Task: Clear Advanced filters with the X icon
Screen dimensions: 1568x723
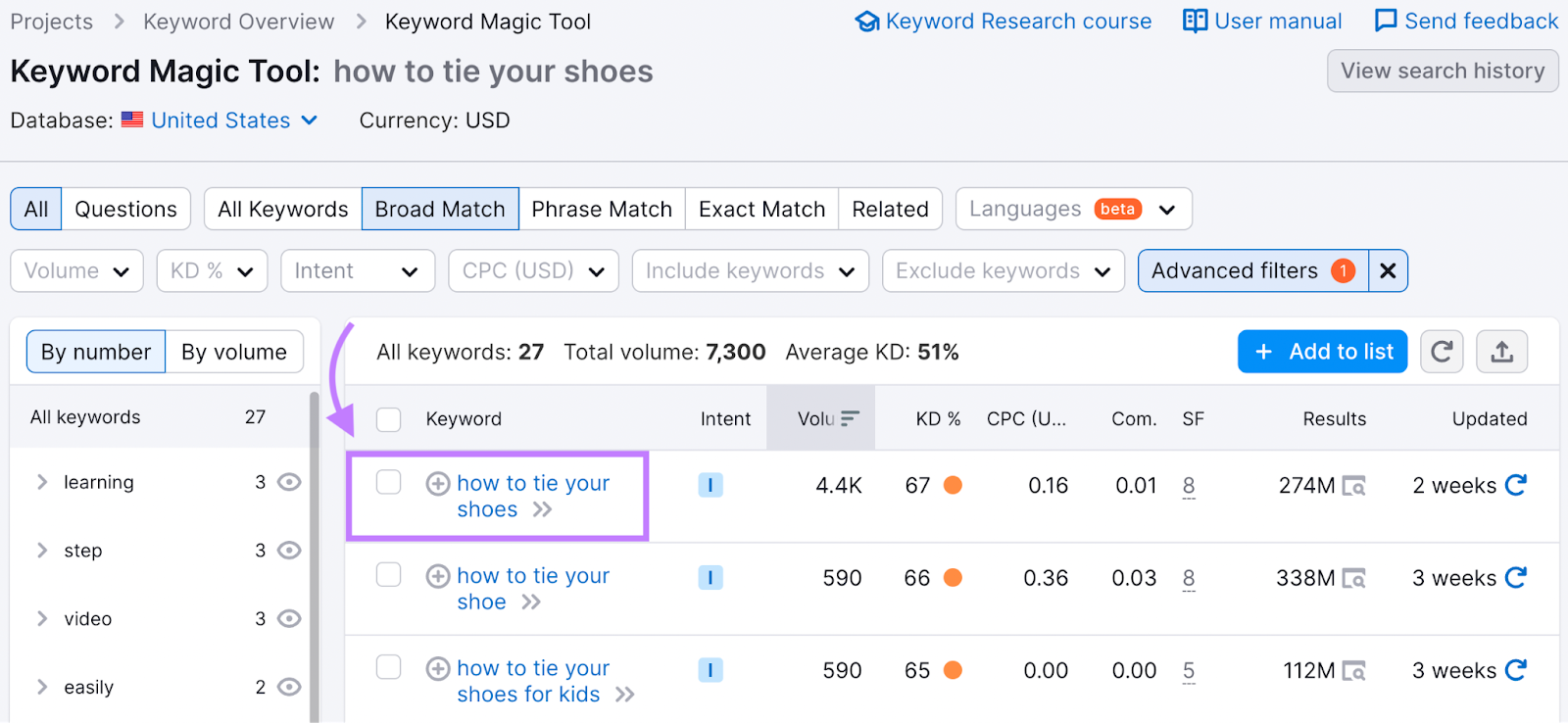Action: (x=1388, y=271)
